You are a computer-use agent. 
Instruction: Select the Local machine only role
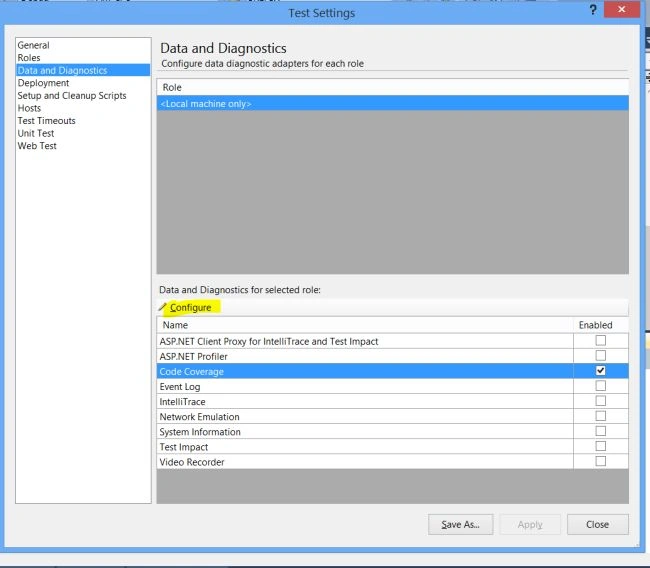(393, 104)
